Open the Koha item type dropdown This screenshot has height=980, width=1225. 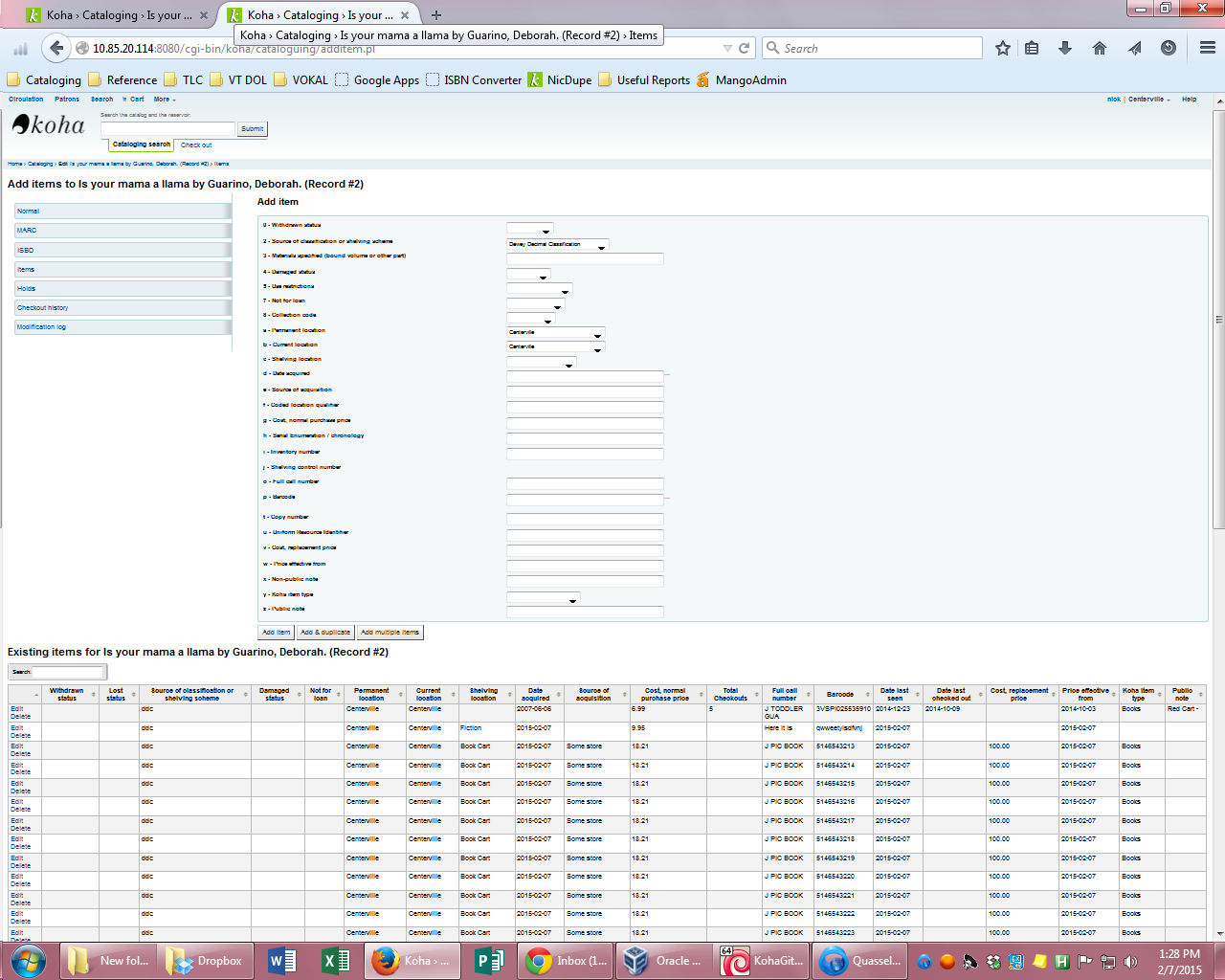pyautogui.click(x=543, y=598)
